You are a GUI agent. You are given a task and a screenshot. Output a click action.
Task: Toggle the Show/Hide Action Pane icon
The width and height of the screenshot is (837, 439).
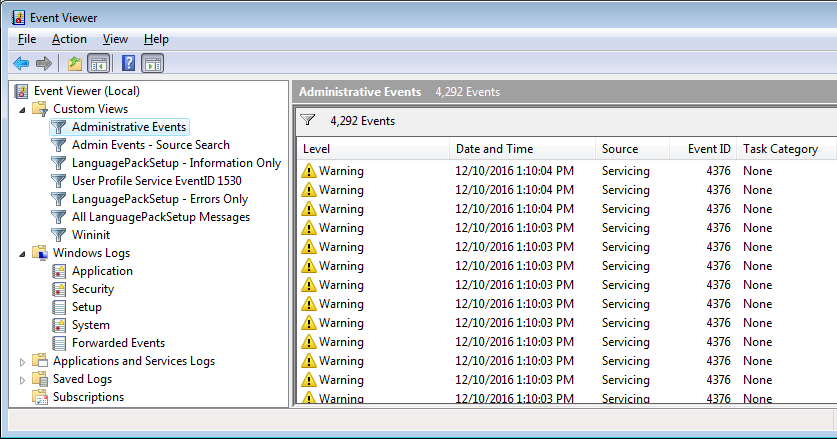(153, 64)
